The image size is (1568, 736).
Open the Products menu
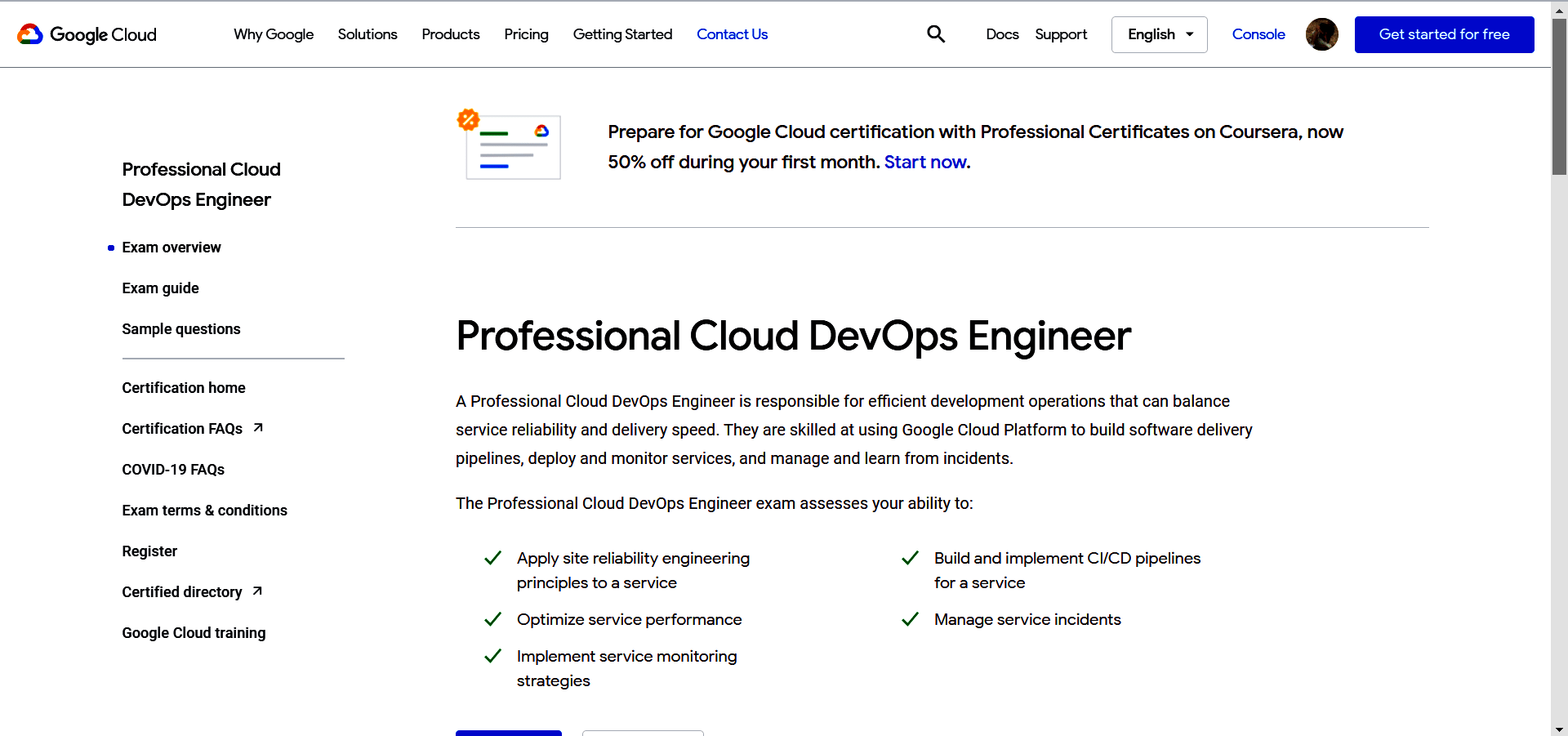click(450, 34)
